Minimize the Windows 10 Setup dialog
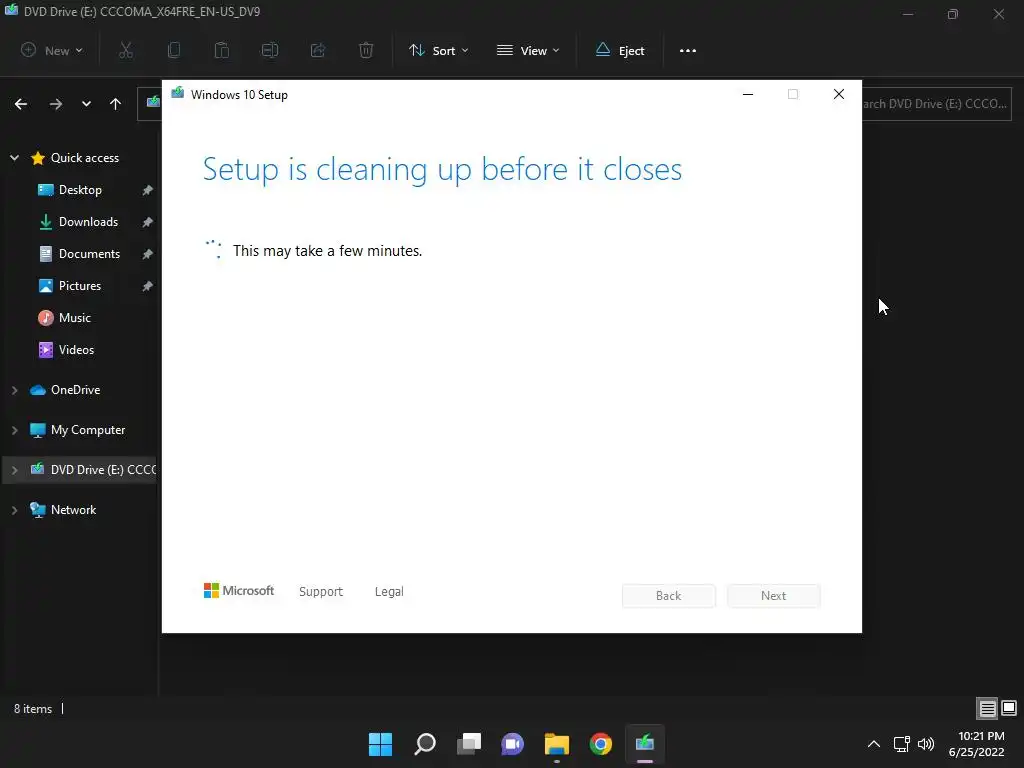The width and height of the screenshot is (1024, 768). click(748, 95)
